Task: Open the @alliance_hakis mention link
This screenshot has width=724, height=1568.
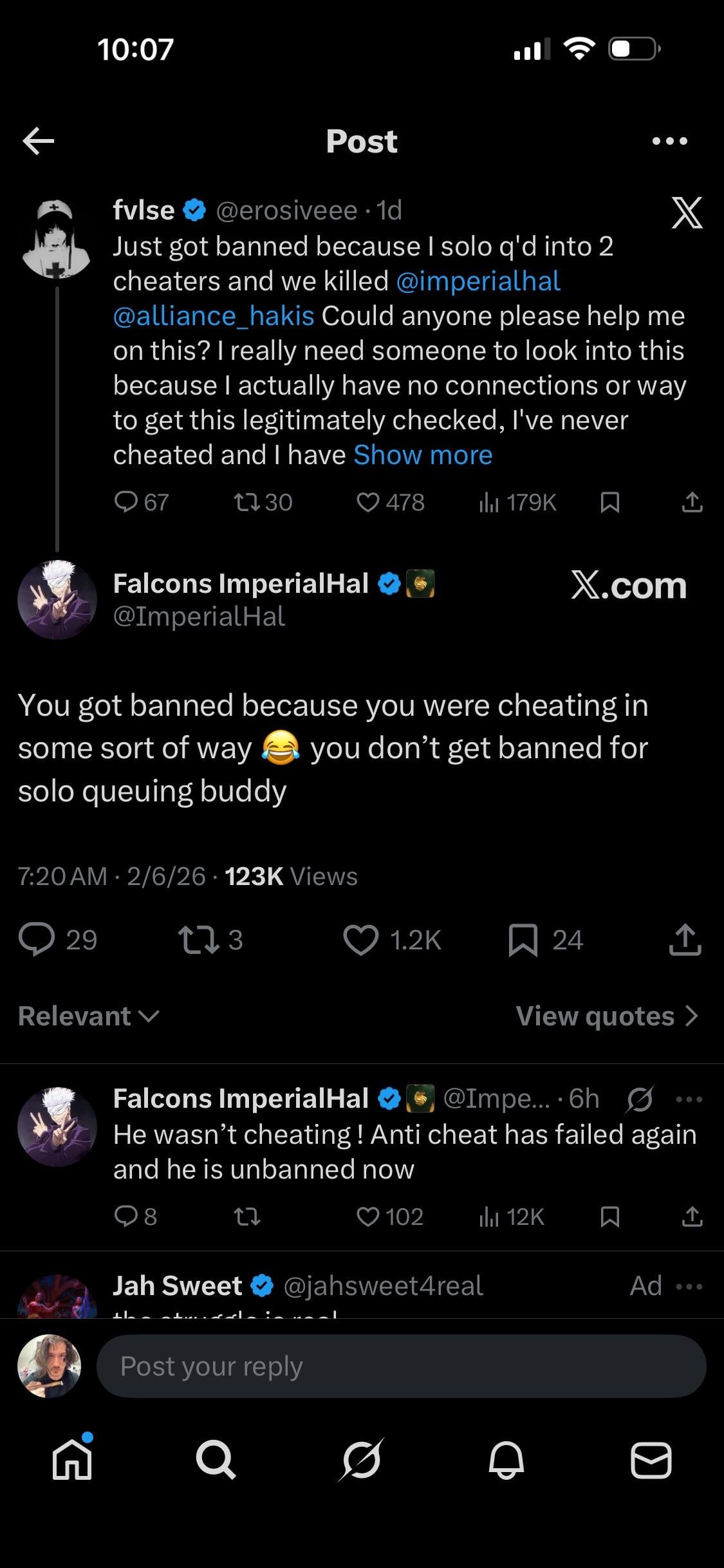Action: point(214,316)
